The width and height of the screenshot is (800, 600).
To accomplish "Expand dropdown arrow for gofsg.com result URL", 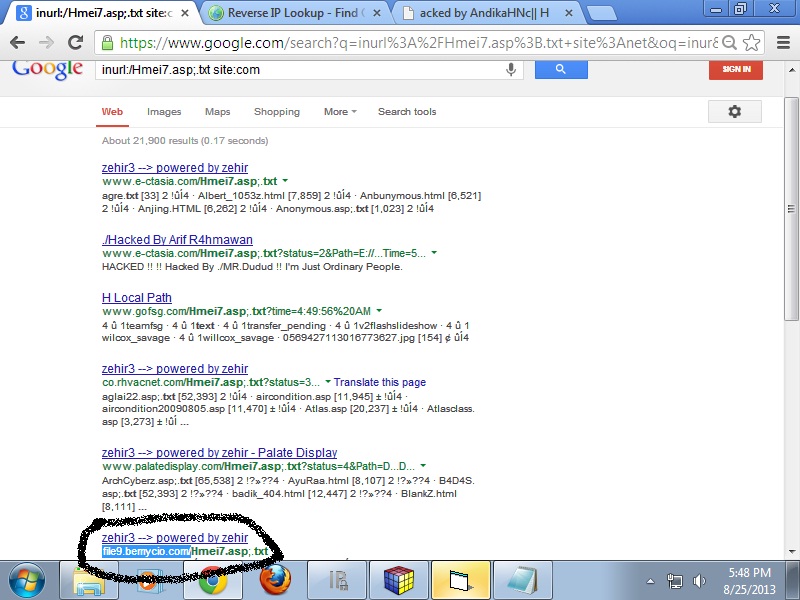I will pyautogui.click(x=379, y=310).
